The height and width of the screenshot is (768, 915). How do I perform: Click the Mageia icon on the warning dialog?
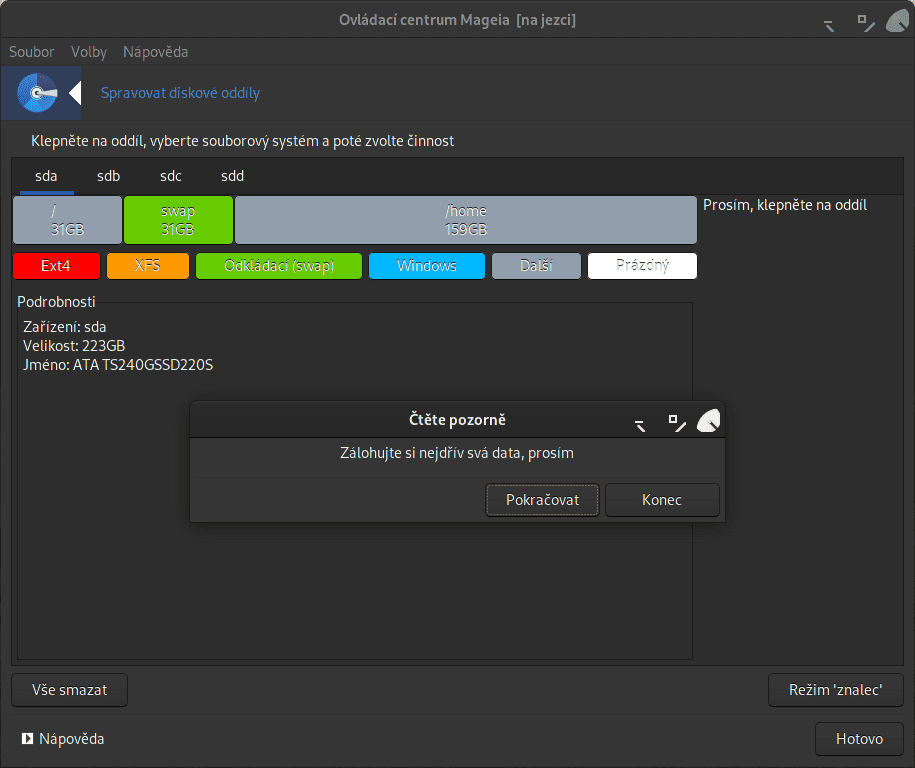(709, 421)
